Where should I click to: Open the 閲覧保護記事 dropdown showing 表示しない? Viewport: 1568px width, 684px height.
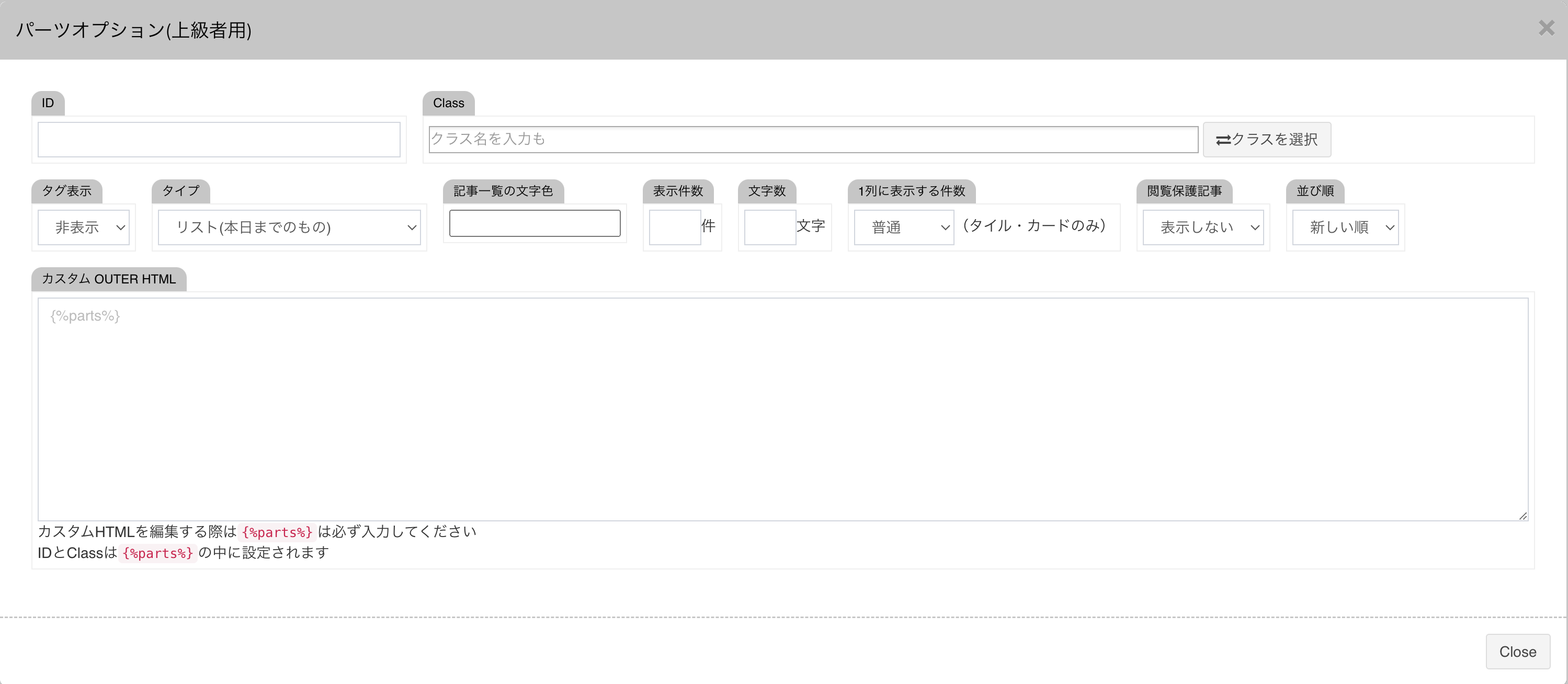tap(1203, 227)
